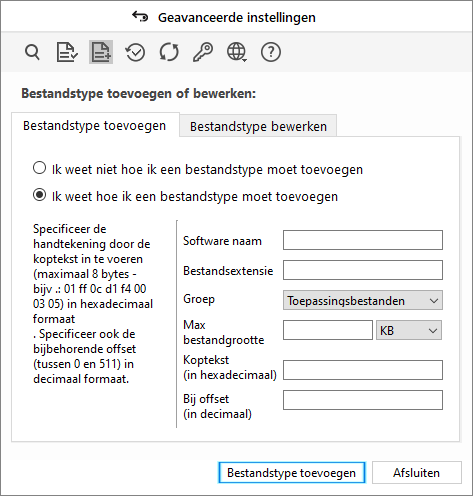Click the back arrow beside Geavanceerde instellingen
This screenshot has height=496, width=473.
pos(140,16)
